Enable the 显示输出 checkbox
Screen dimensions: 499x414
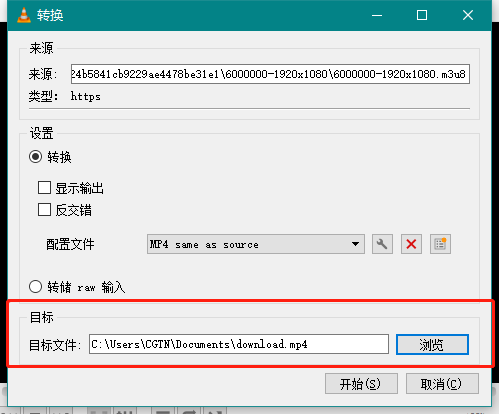44,188
